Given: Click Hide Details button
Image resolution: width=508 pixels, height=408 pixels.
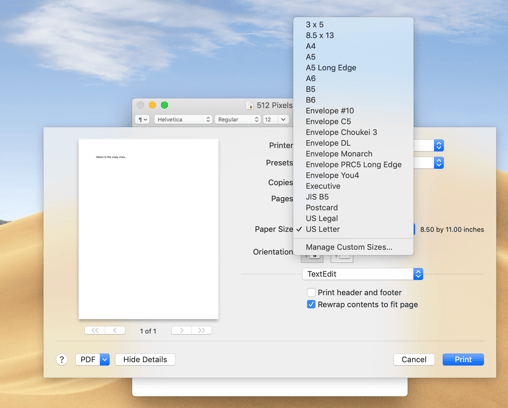Looking at the screenshot, I should [145, 359].
